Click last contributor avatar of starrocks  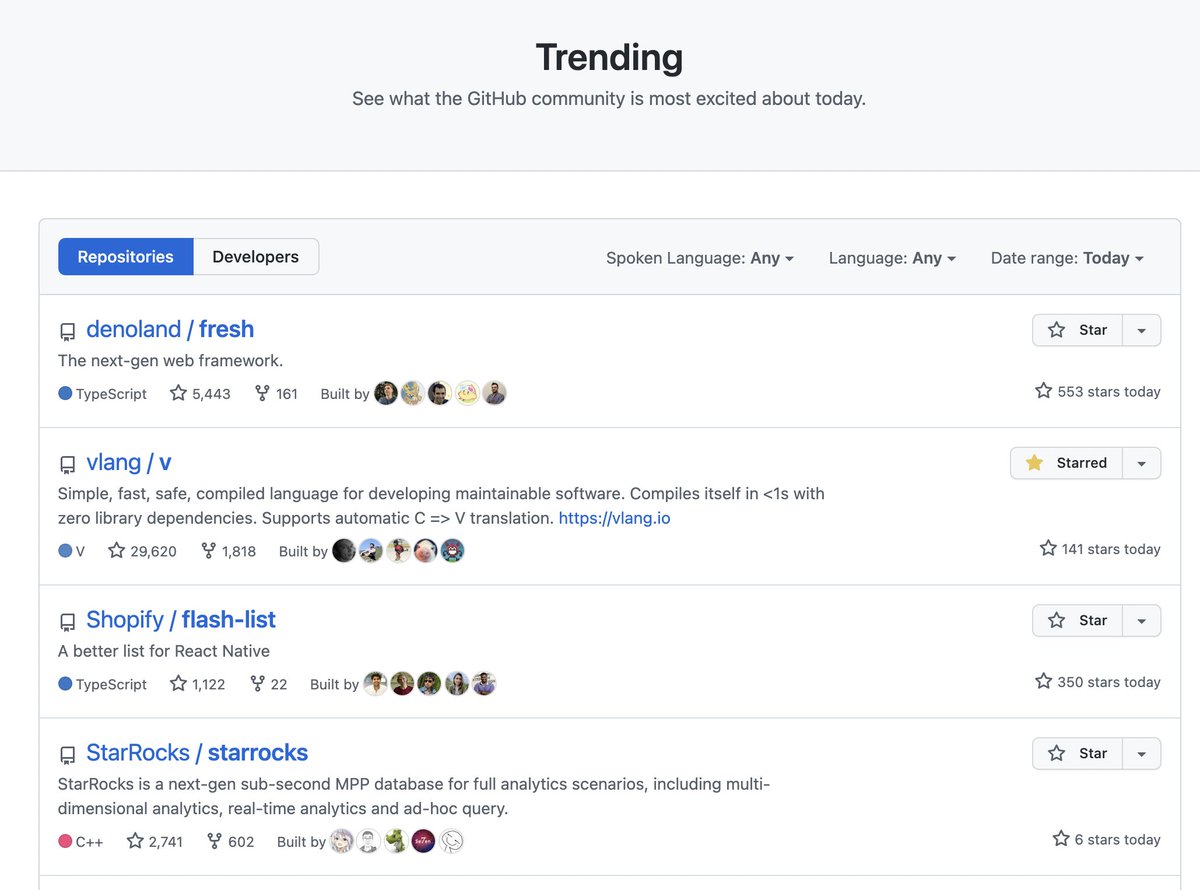coord(451,841)
